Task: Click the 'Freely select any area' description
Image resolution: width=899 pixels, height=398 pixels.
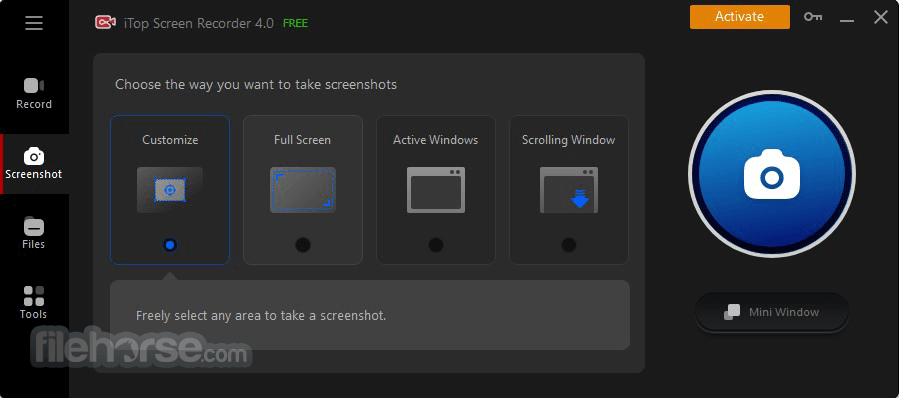Action: coord(261,315)
